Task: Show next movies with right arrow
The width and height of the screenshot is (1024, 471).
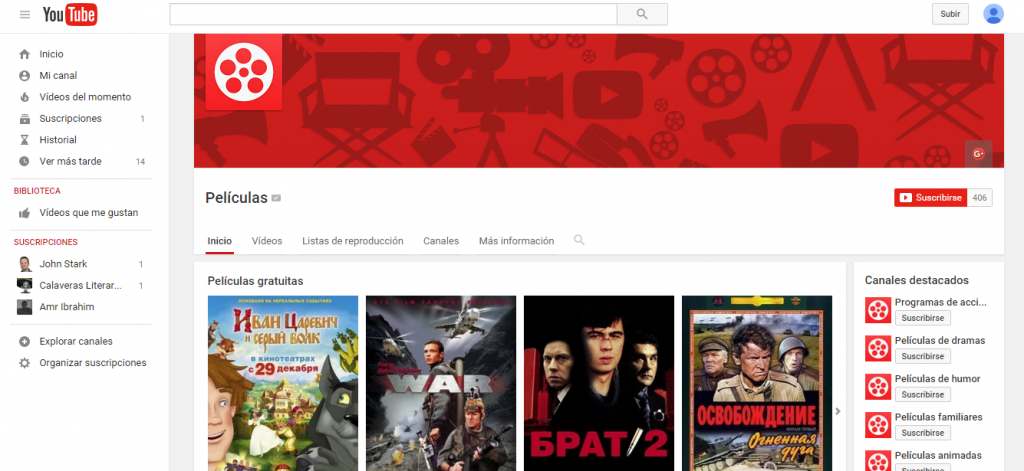Action: [838, 411]
